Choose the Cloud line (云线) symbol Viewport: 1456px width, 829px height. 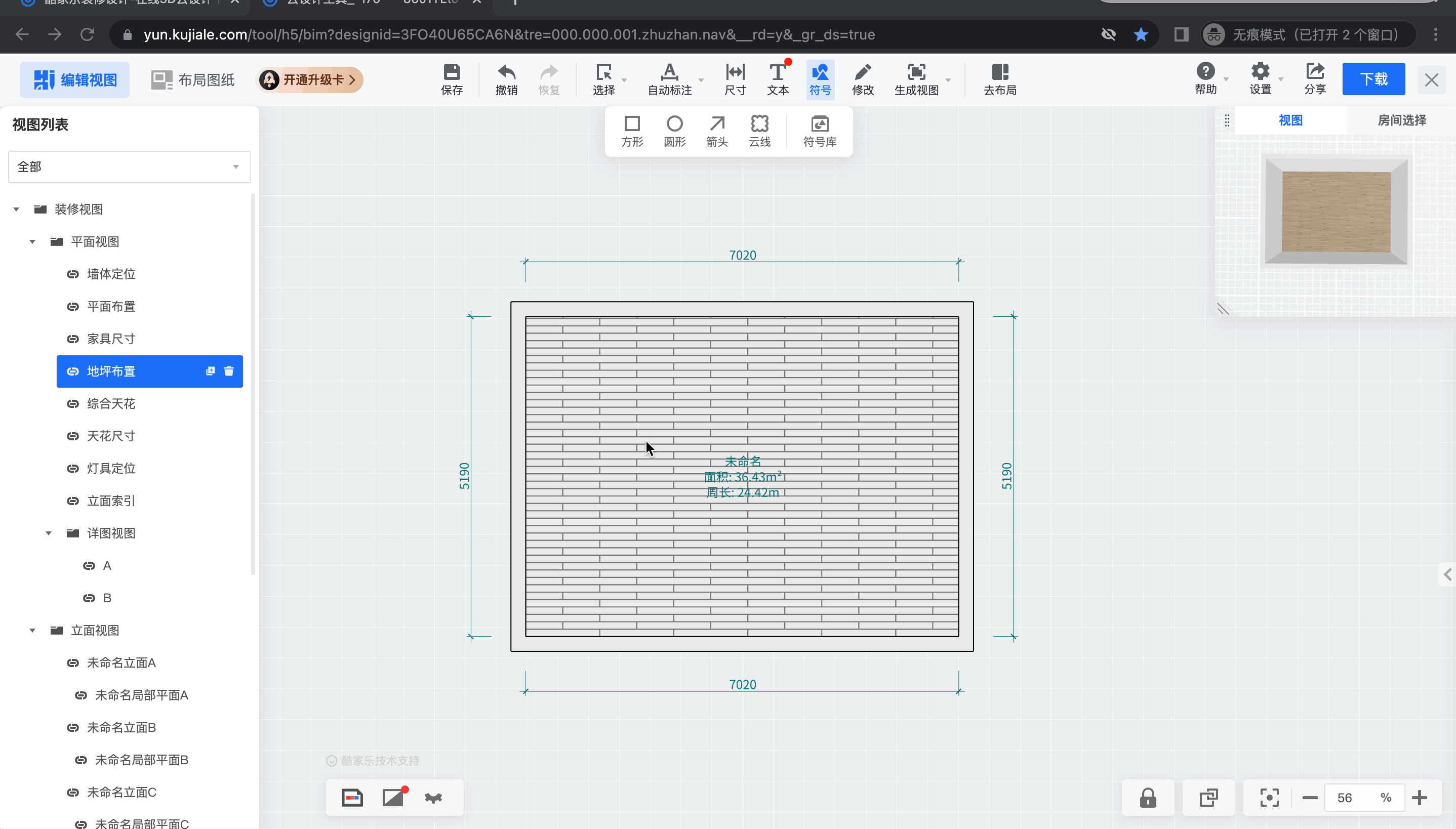[759, 131]
